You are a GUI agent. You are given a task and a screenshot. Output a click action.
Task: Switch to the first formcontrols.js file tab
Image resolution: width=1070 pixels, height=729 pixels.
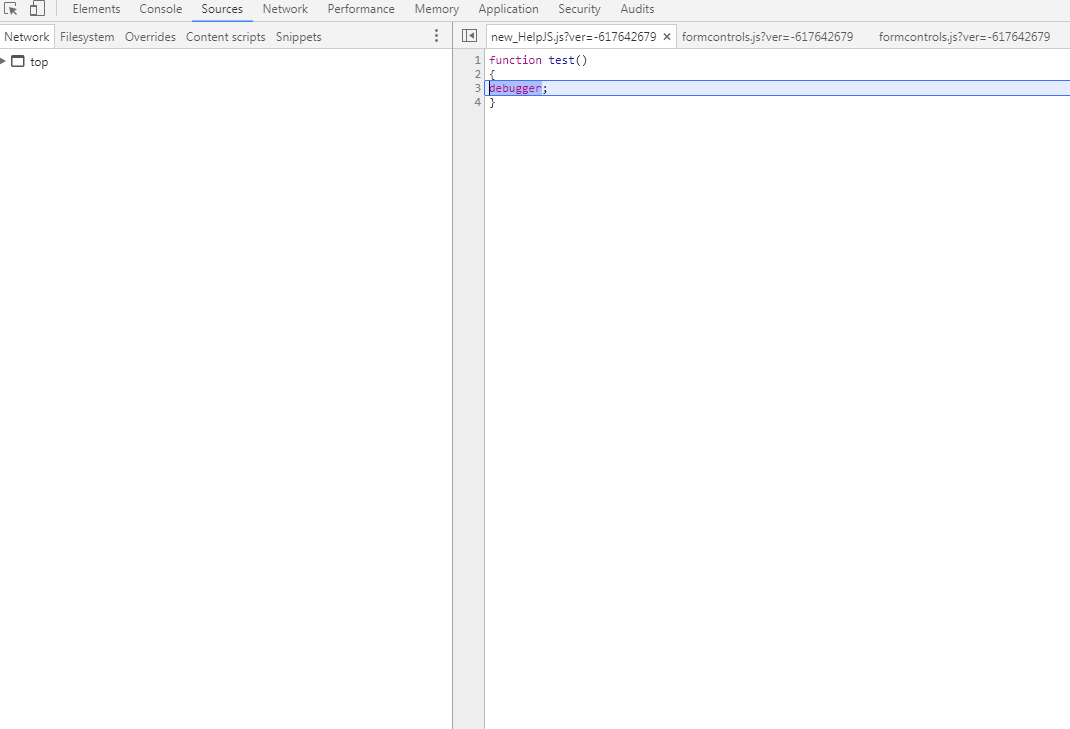tap(767, 37)
